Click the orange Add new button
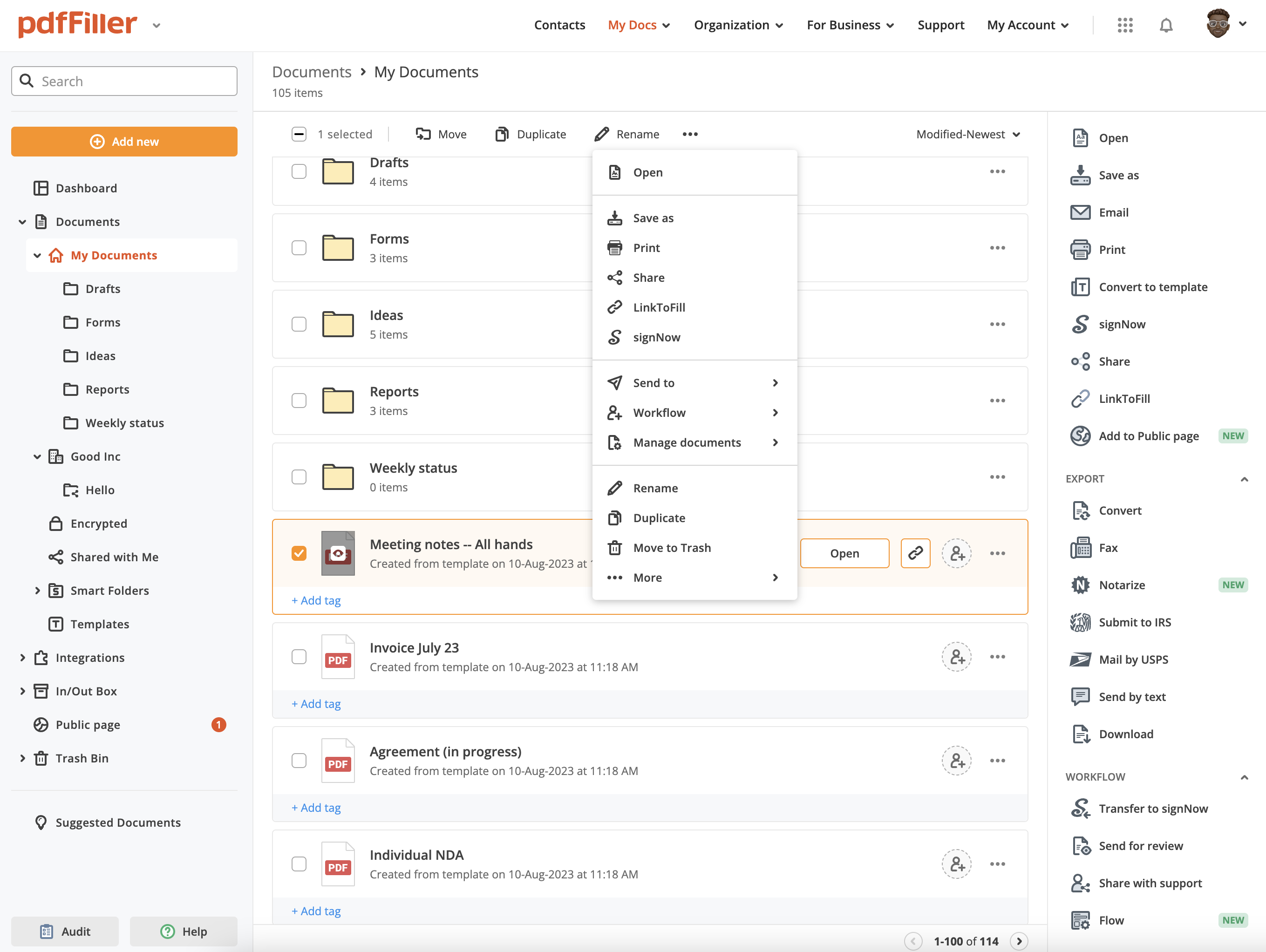This screenshot has height=952, width=1266. [x=124, y=142]
